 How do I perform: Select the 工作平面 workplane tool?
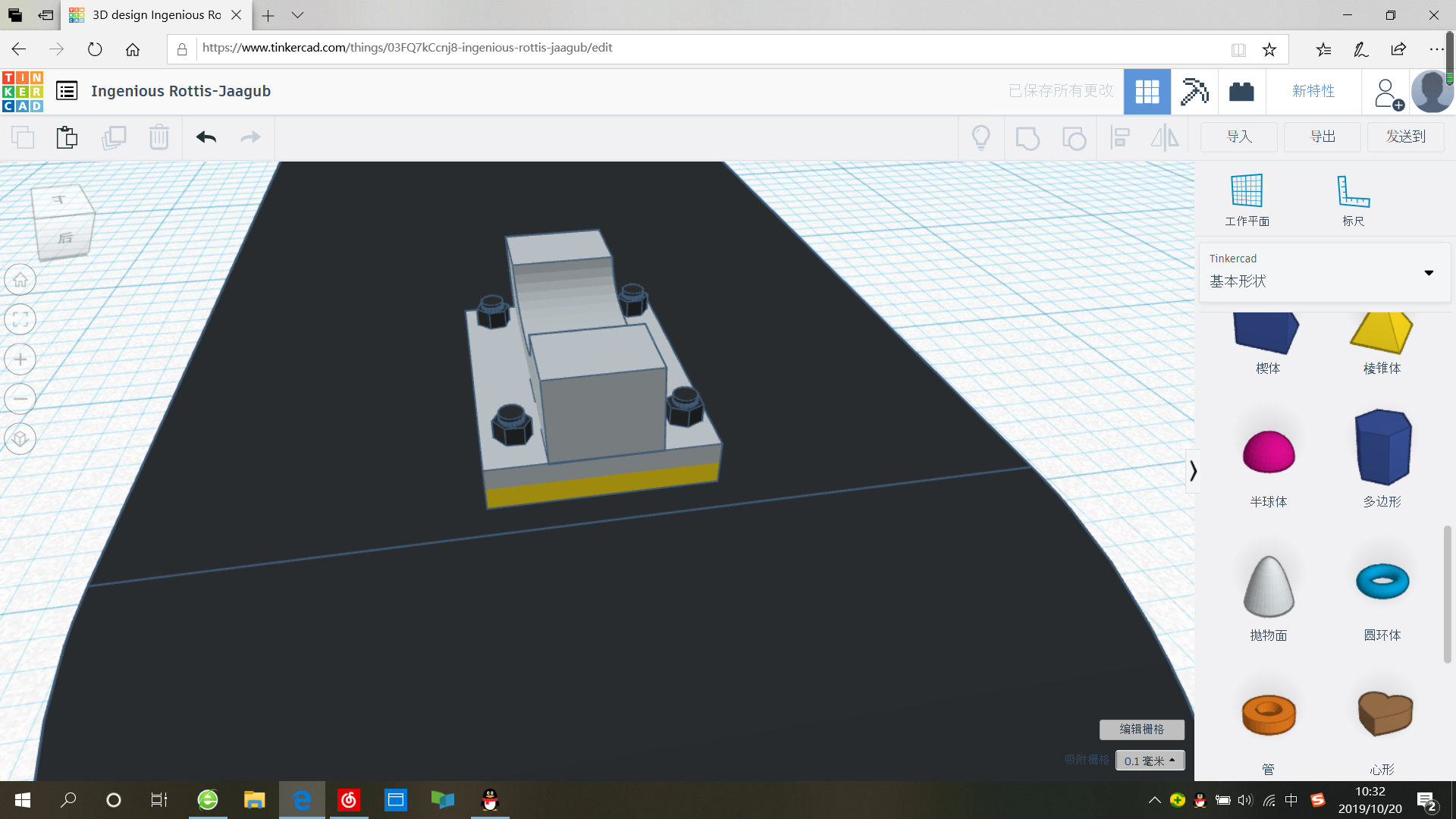click(x=1247, y=199)
